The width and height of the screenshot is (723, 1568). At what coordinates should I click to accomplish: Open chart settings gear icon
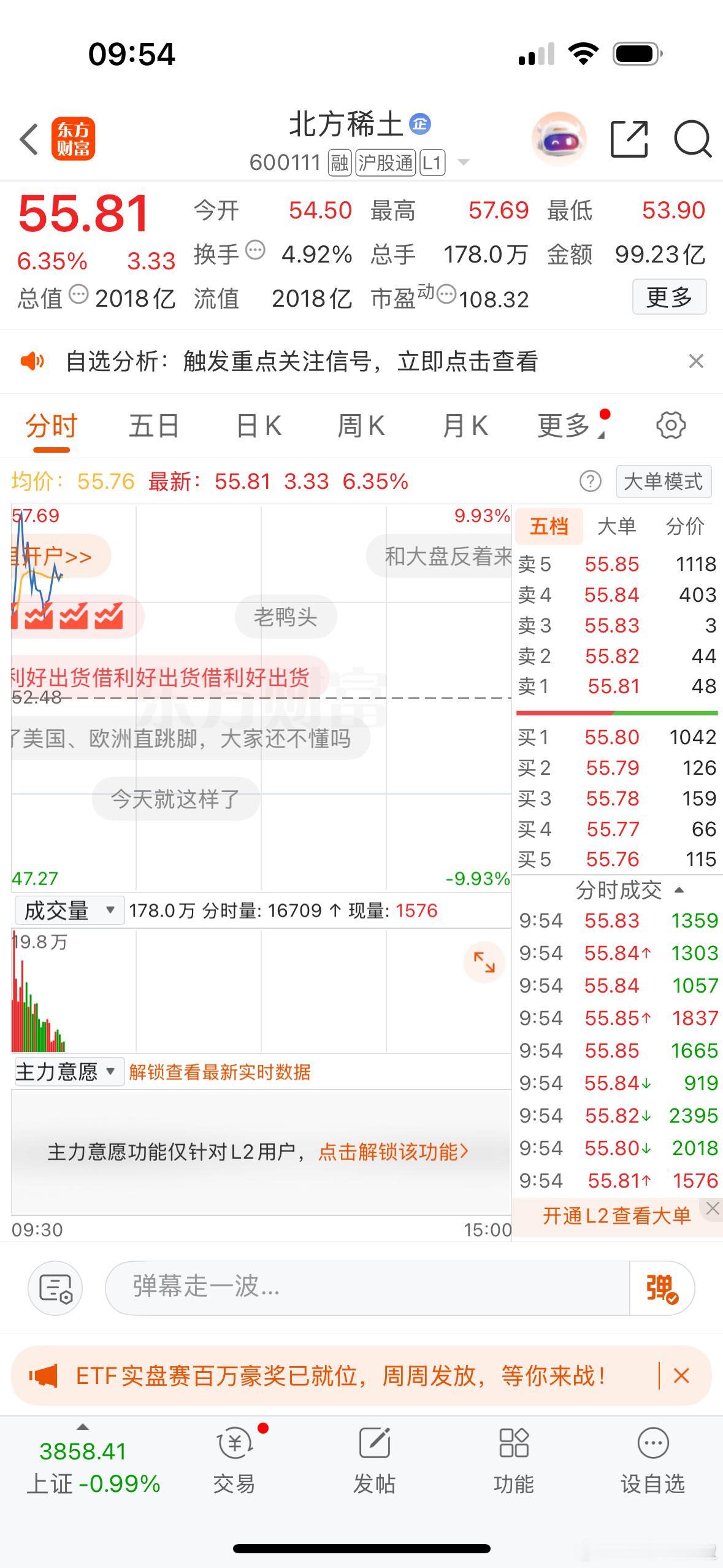pos(671,425)
